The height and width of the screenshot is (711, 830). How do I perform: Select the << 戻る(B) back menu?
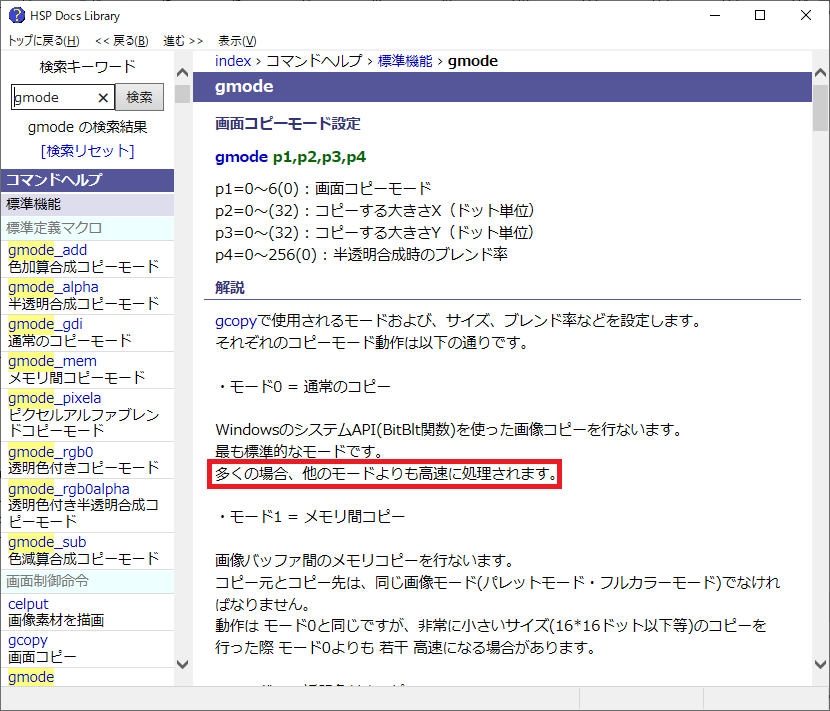point(122,41)
